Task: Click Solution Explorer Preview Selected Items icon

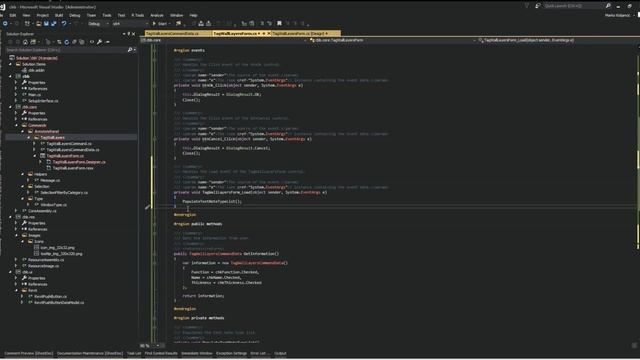Action: [x=107, y=42]
